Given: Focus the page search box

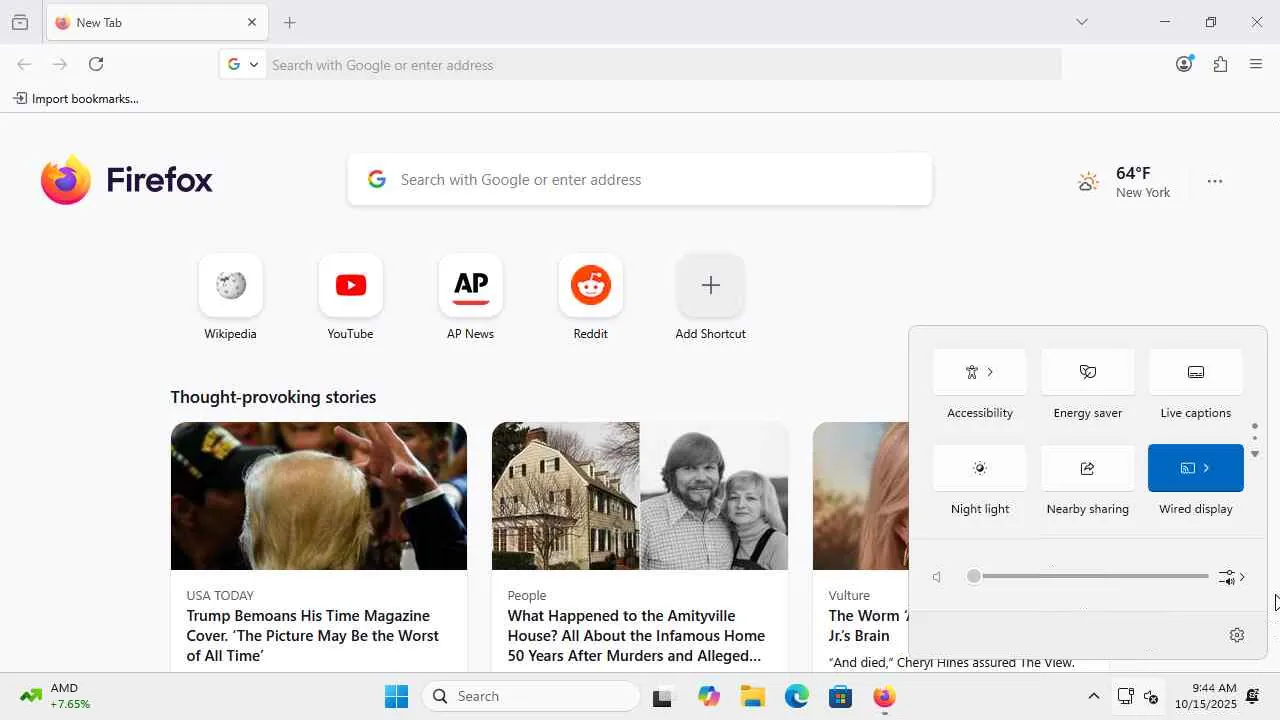Looking at the screenshot, I should (x=640, y=180).
